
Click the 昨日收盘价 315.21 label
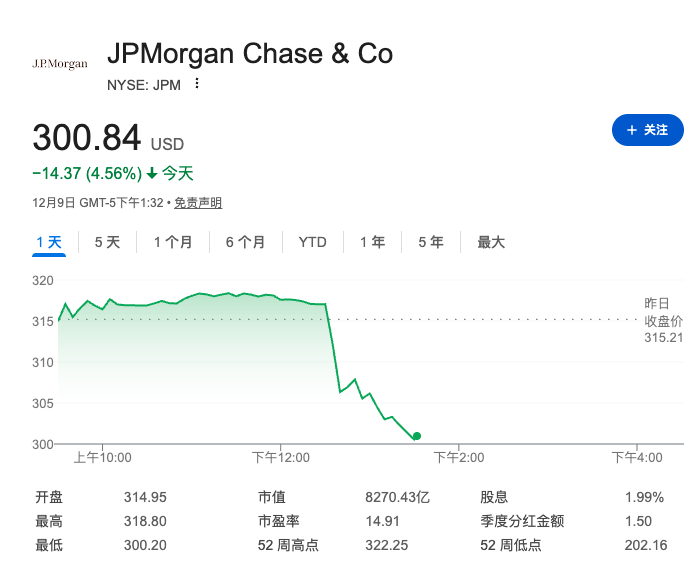(663, 320)
